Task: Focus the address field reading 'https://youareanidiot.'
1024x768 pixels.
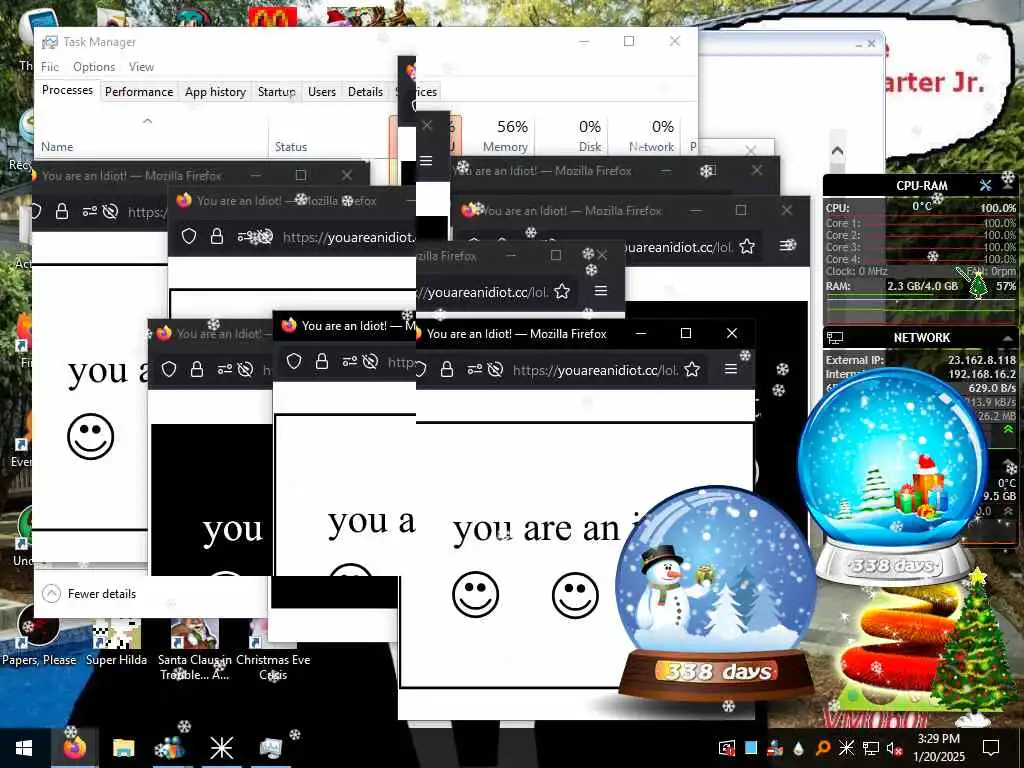Action: click(x=348, y=237)
